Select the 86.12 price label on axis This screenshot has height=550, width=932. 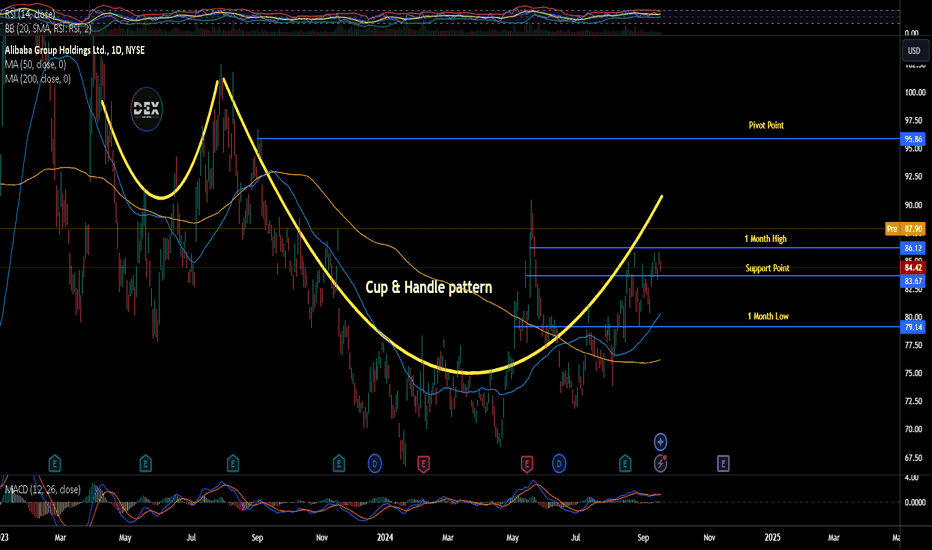pyautogui.click(x=913, y=248)
